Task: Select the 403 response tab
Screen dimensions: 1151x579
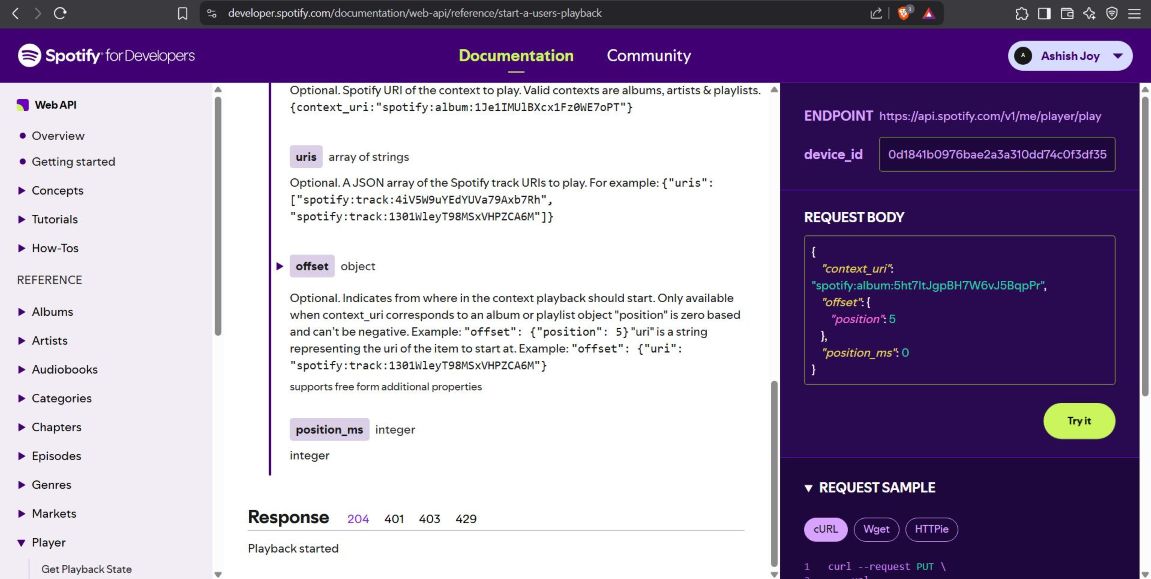Action: [429, 519]
